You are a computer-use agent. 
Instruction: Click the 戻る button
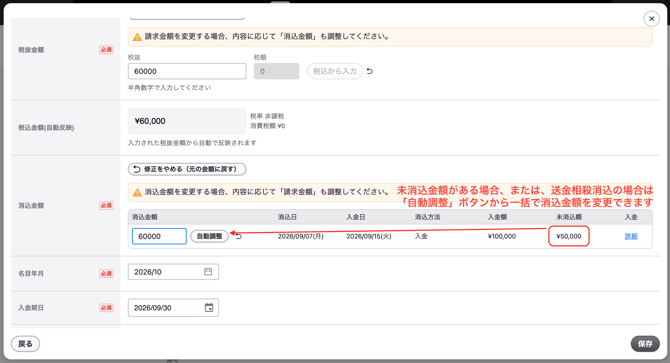coord(25,344)
